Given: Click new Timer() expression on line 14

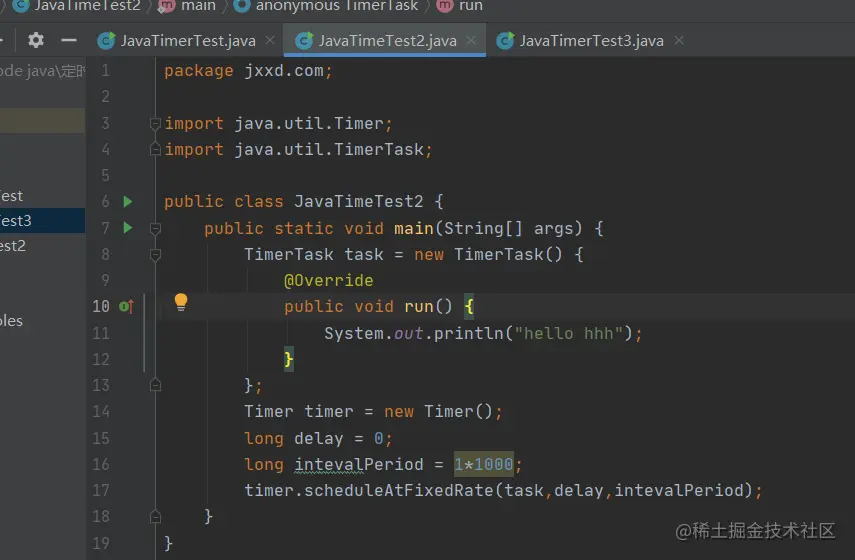Looking at the screenshot, I should click(x=438, y=411).
